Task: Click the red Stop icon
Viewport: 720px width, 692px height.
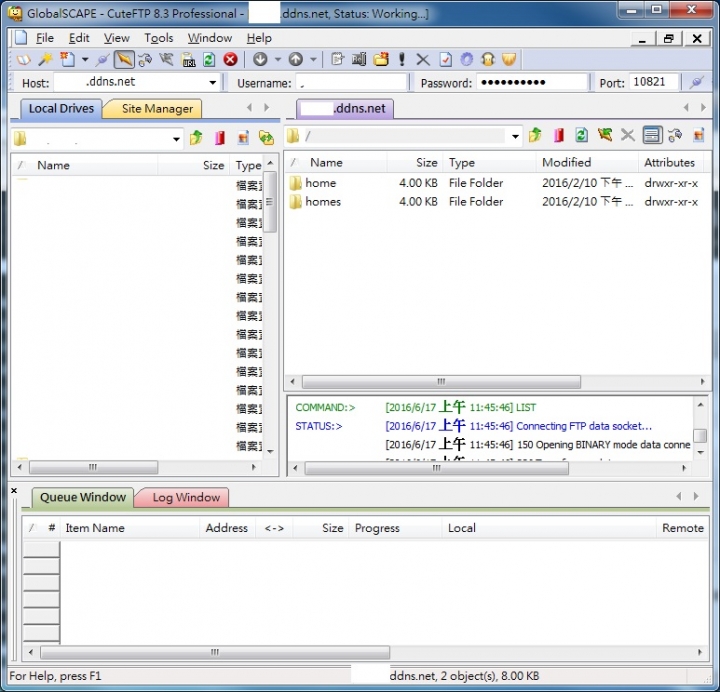Action: point(231,60)
